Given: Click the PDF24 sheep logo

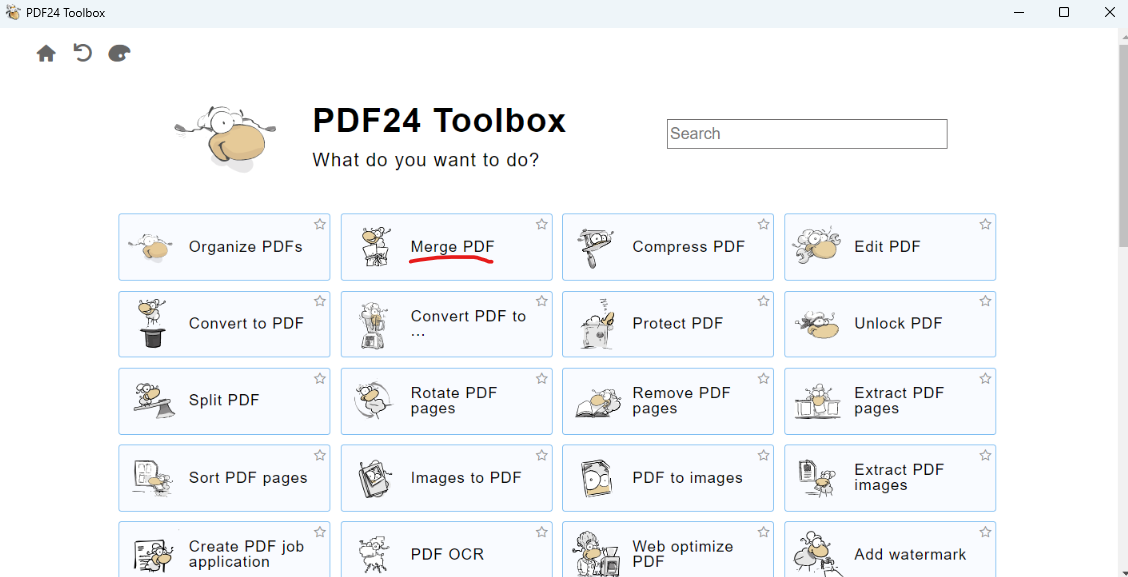Looking at the screenshot, I should tap(225, 137).
